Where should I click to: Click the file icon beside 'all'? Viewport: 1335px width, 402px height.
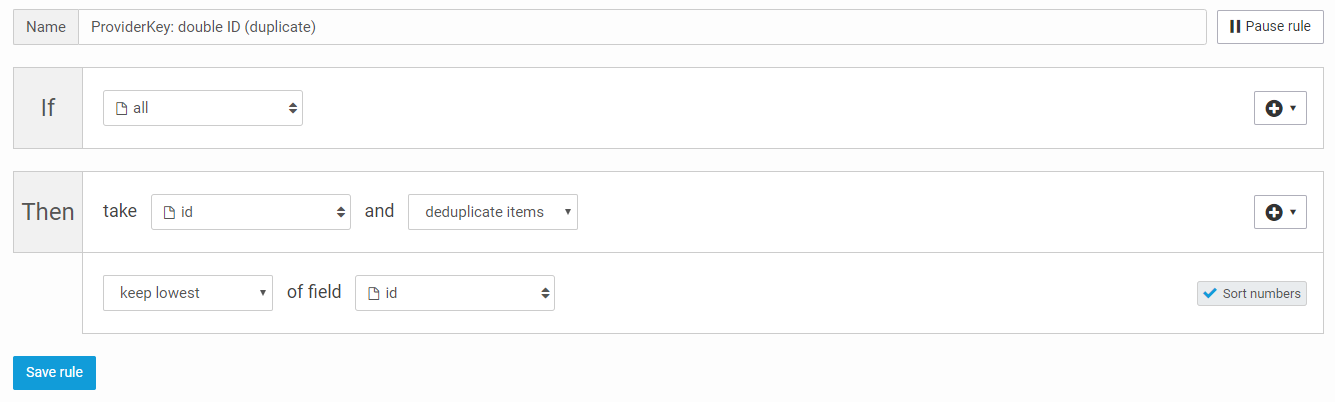click(x=122, y=108)
